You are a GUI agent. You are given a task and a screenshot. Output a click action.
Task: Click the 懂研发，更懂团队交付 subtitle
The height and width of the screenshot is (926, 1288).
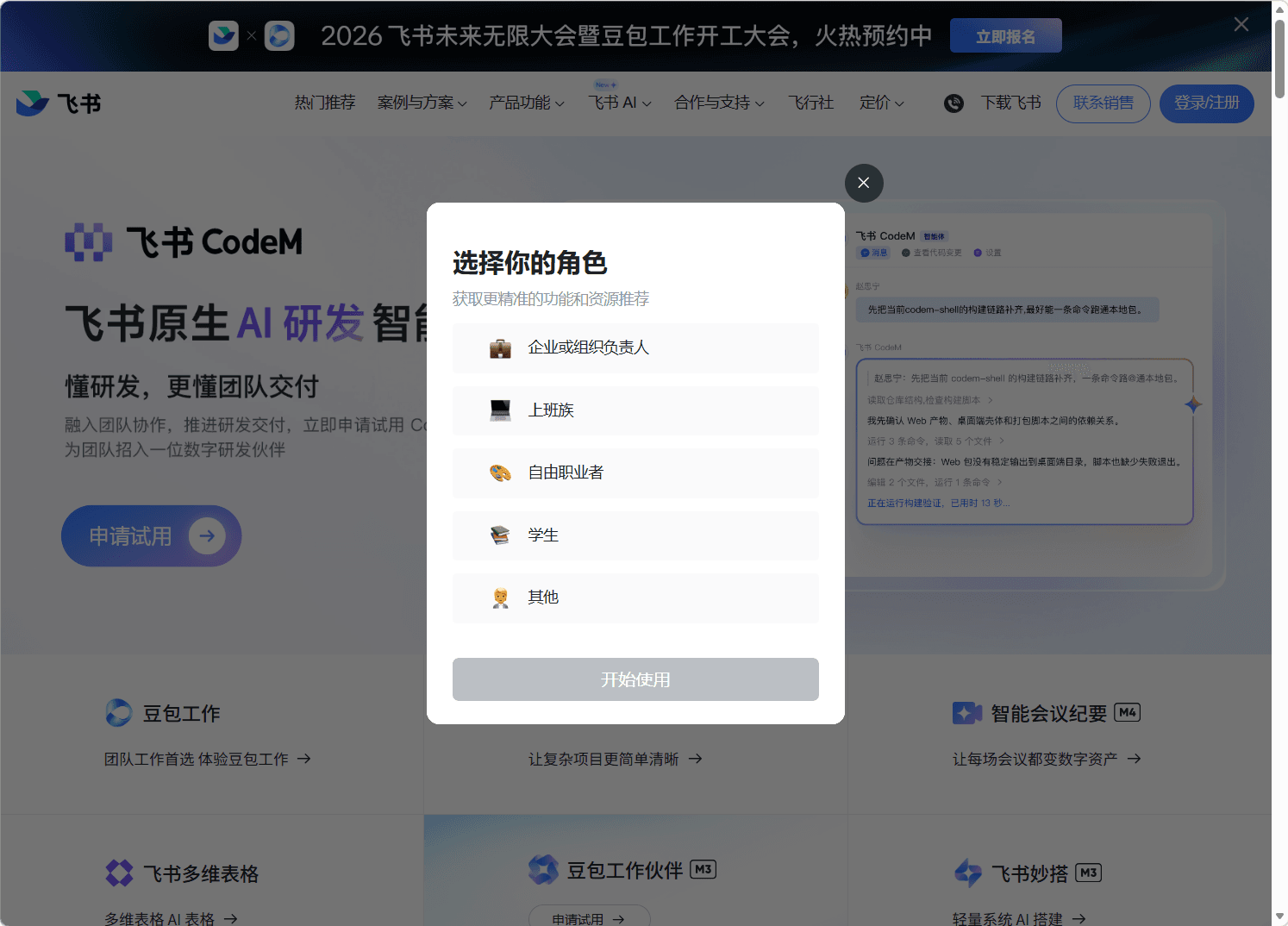pyautogui.click(x=191, y=386)
